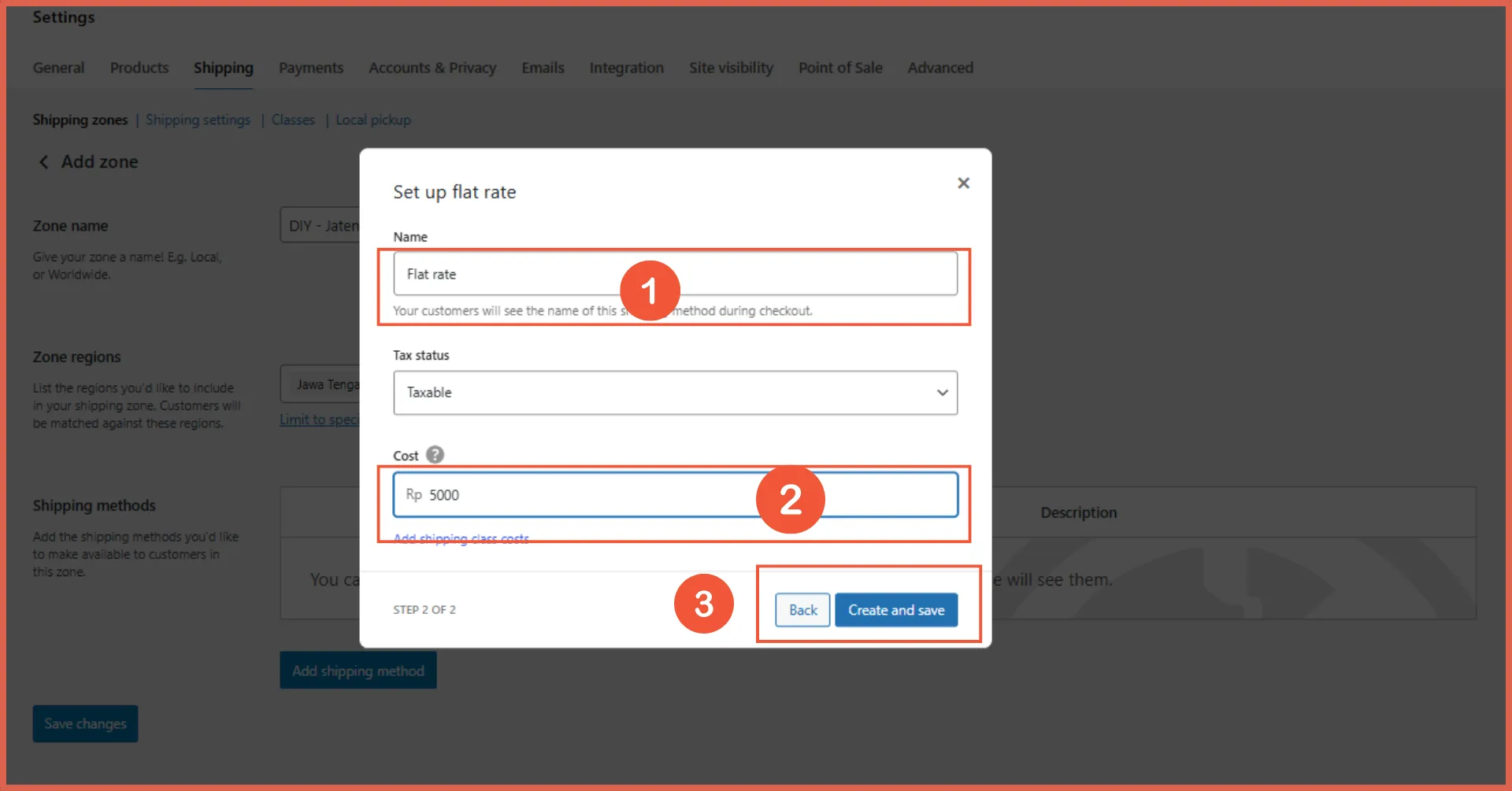
Task: Click the Add shipping method button
Action: (x=358, y=671)
